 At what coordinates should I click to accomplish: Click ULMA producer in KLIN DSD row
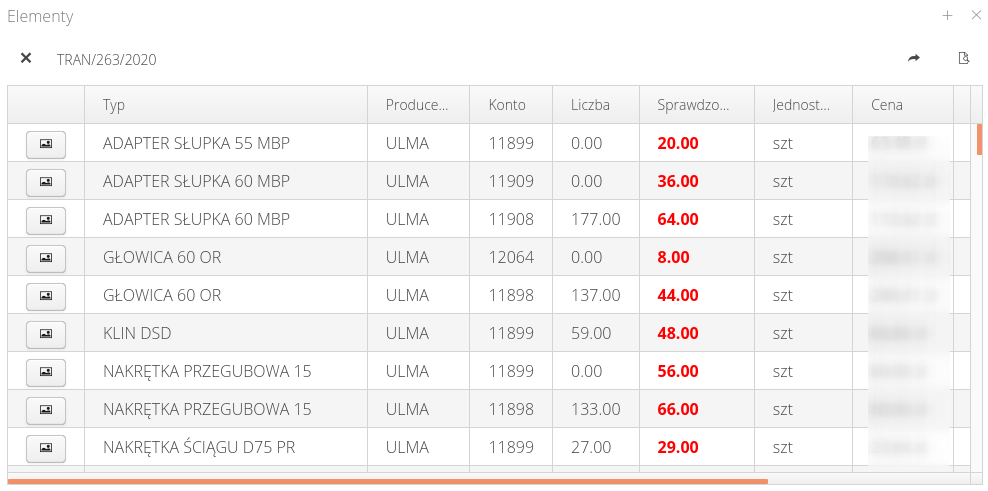click(x=407, y=333)
